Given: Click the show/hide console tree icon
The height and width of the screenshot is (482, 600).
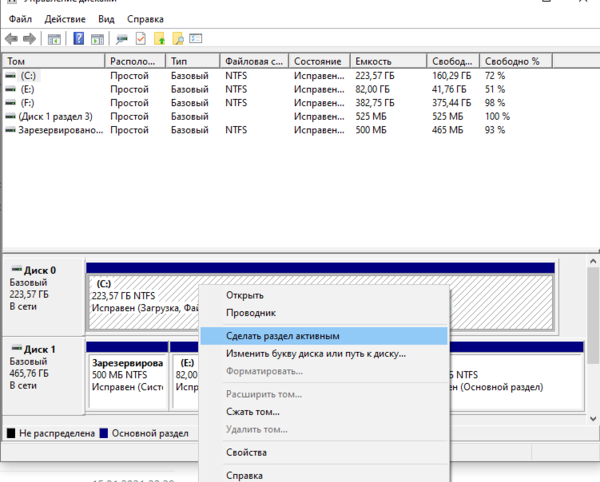Looking at the screenshot, I should point(54,39).
